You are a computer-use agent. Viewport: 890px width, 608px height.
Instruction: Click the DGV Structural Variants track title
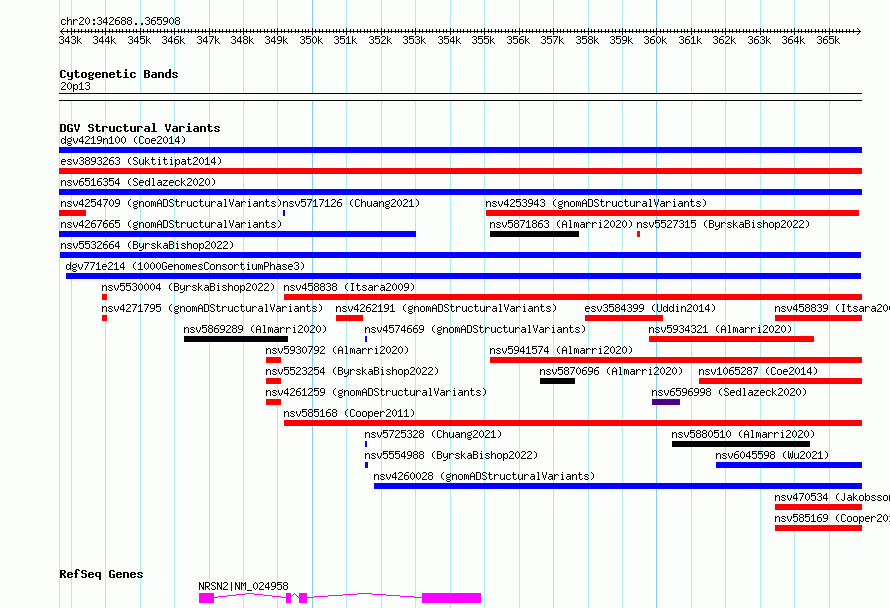[x=140, y=128]
